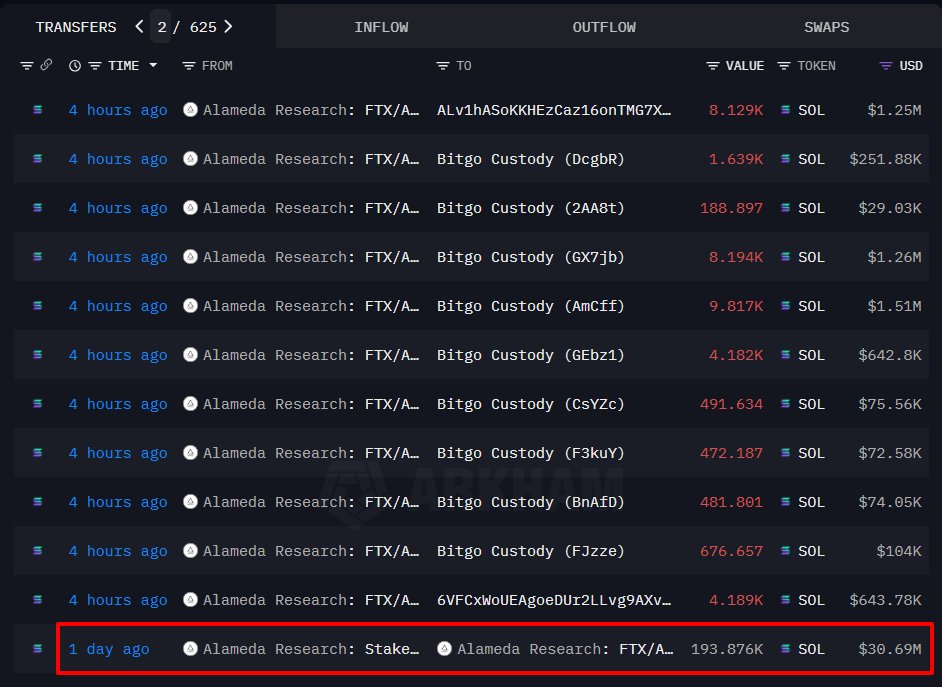Image resolution: width=942 pixels, height=687 pixels.
Task: Go to previous transfers page
Action: (139, 26)
